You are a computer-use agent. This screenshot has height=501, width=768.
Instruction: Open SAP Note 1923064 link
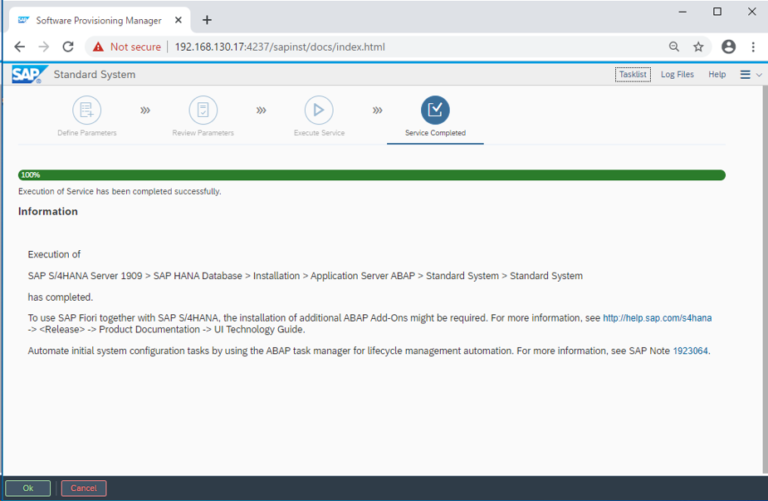coord(690,351)
